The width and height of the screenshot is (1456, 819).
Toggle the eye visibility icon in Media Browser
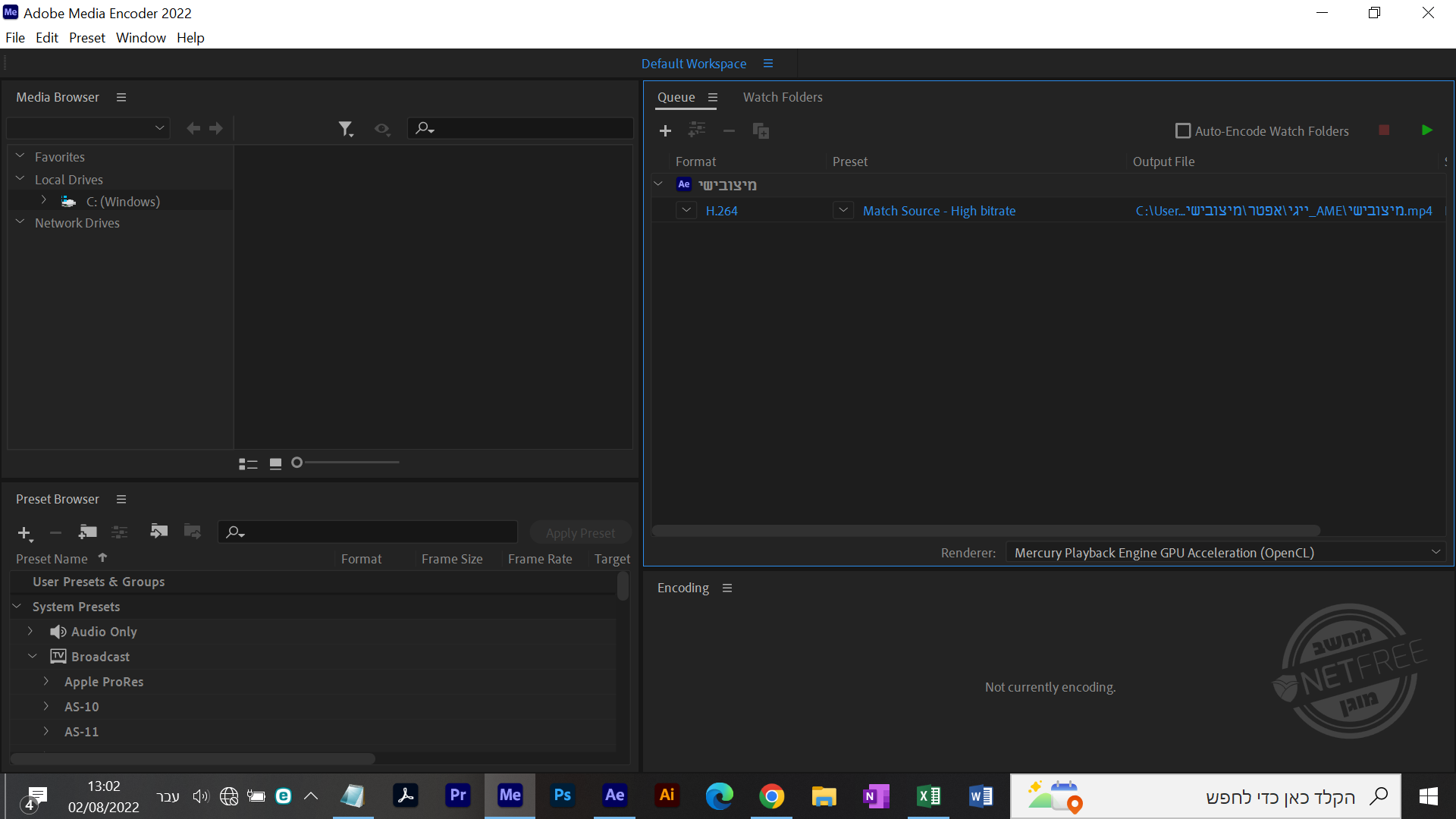[381, 129]
